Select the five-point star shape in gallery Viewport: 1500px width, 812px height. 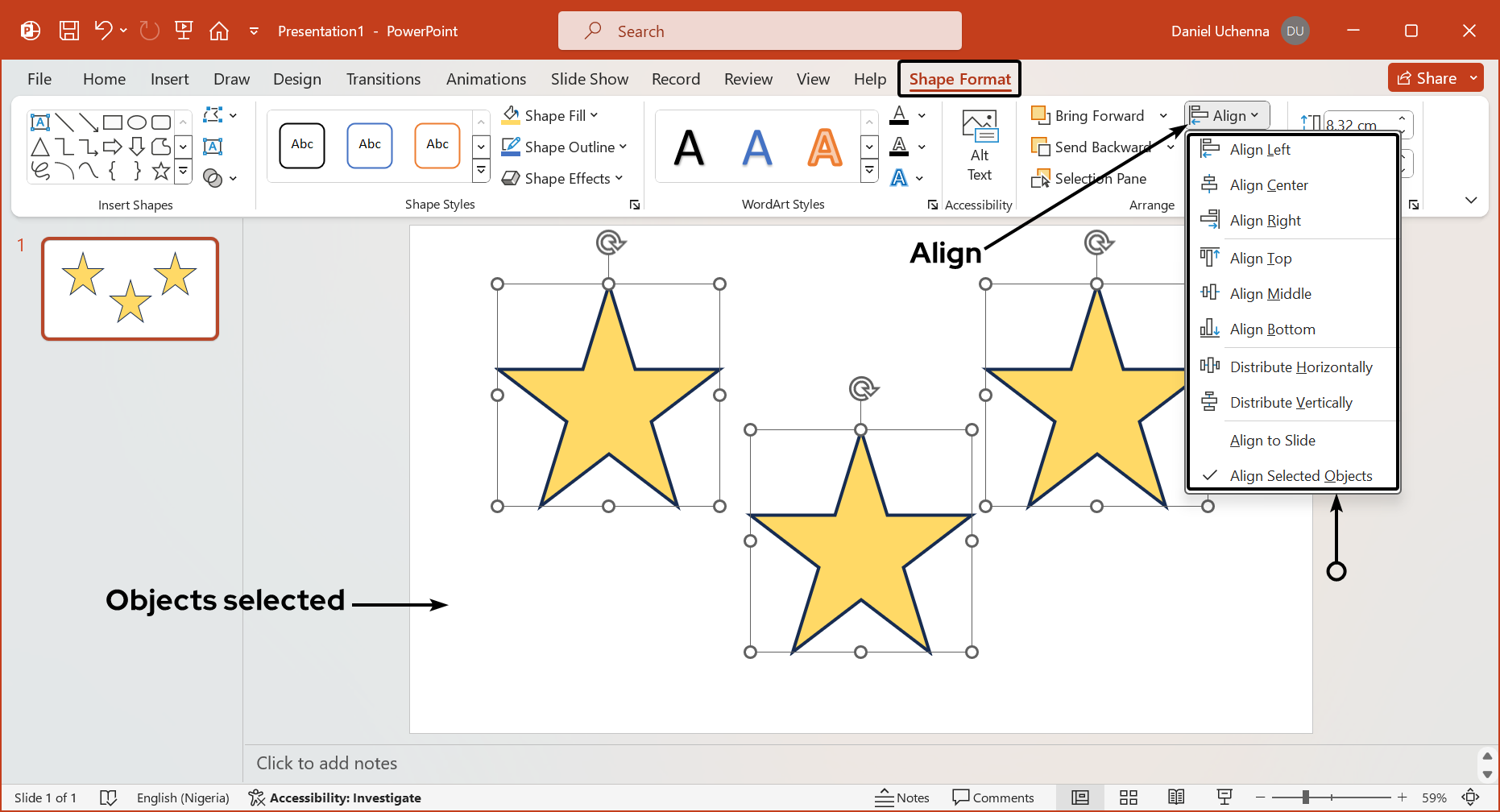click(161, 171)
